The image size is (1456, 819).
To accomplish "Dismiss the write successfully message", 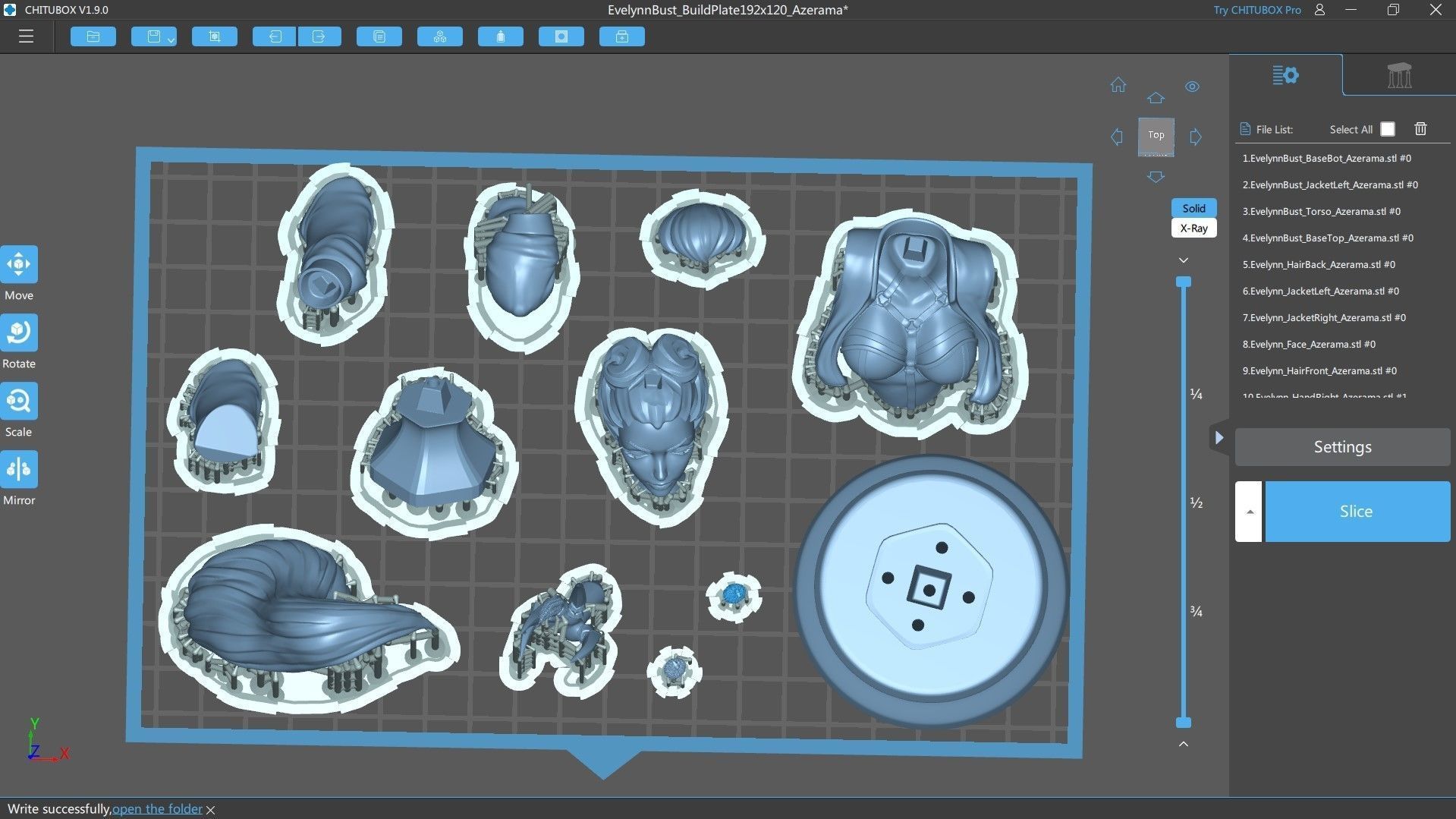I will point(211,810).
